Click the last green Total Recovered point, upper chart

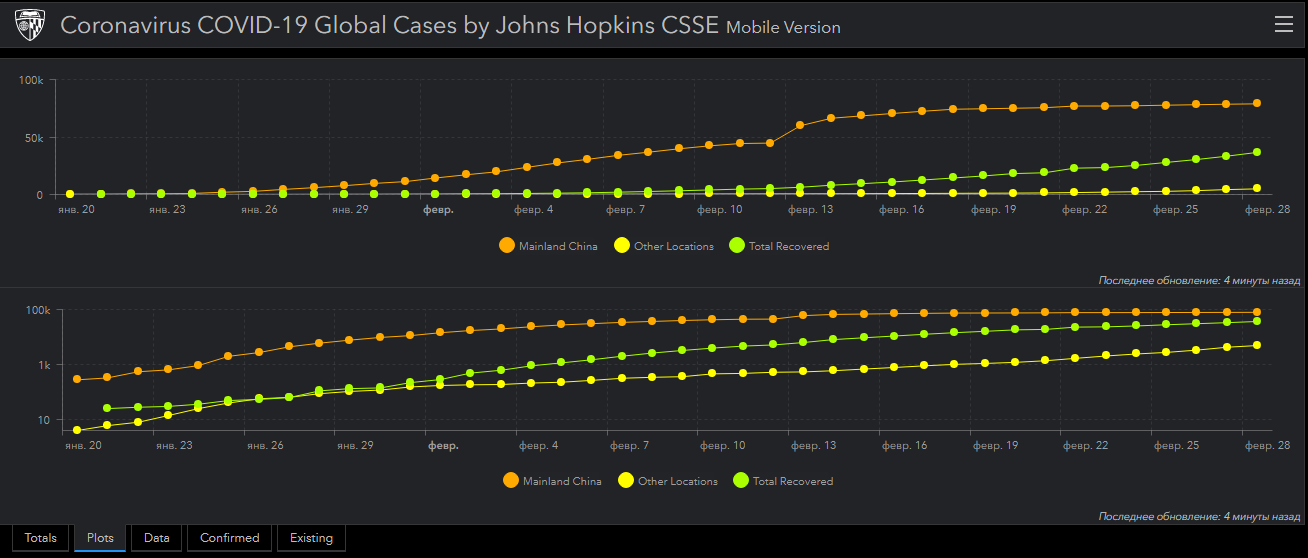(1257, 152)
